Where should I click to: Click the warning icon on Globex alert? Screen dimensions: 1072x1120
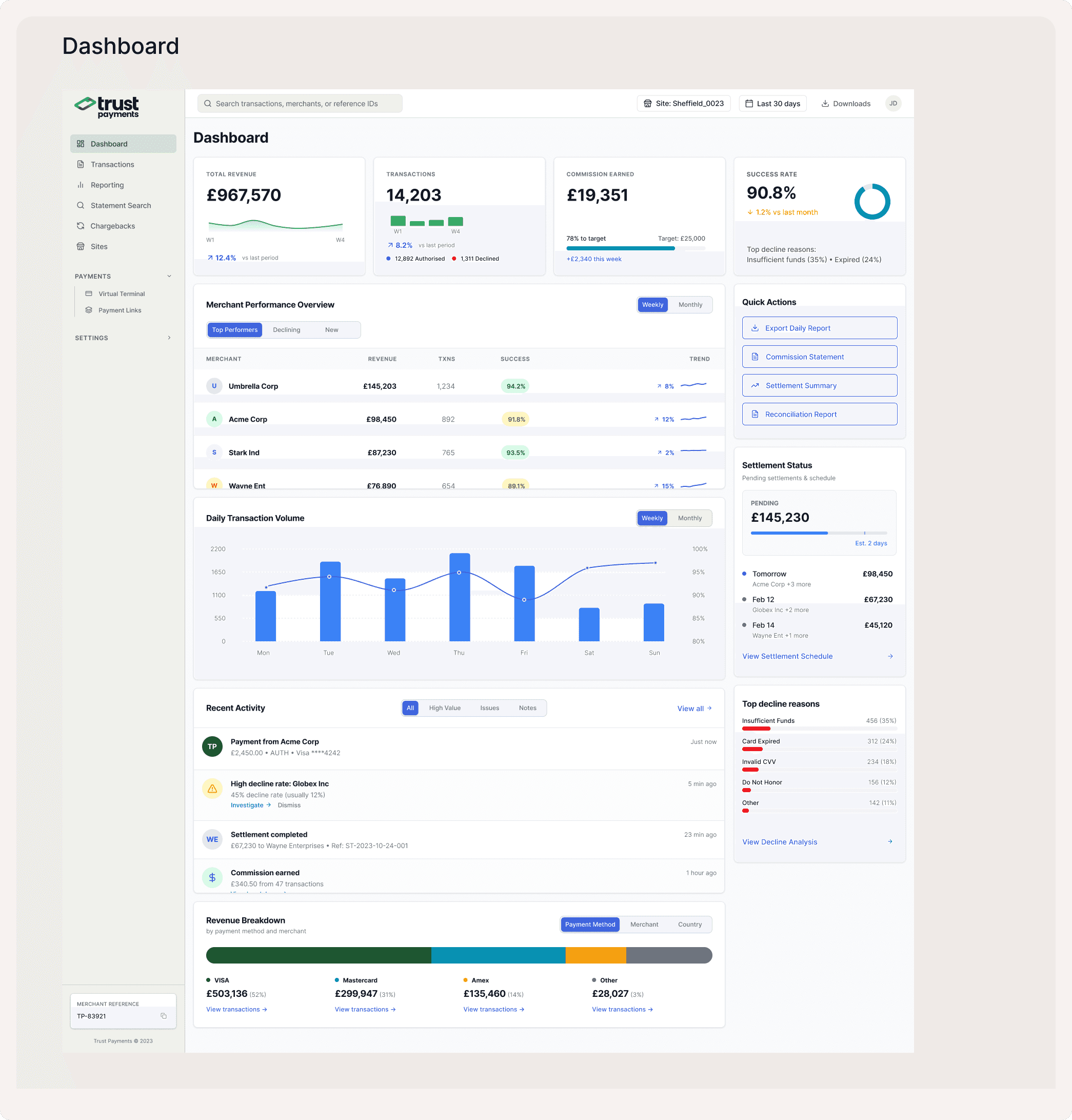coord(212,789)
